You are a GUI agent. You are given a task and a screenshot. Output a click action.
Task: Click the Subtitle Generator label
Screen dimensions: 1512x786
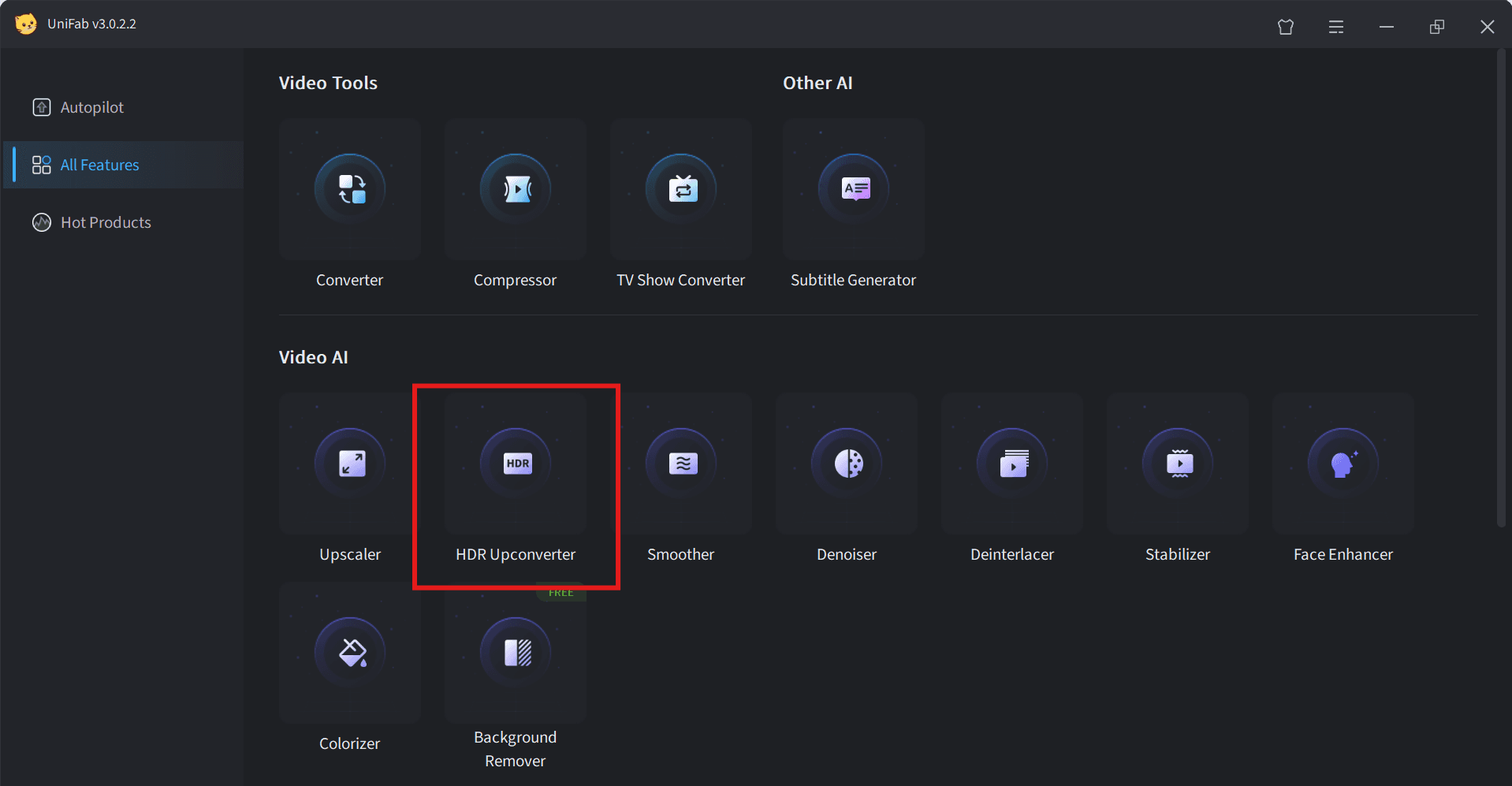coord(854,280)
